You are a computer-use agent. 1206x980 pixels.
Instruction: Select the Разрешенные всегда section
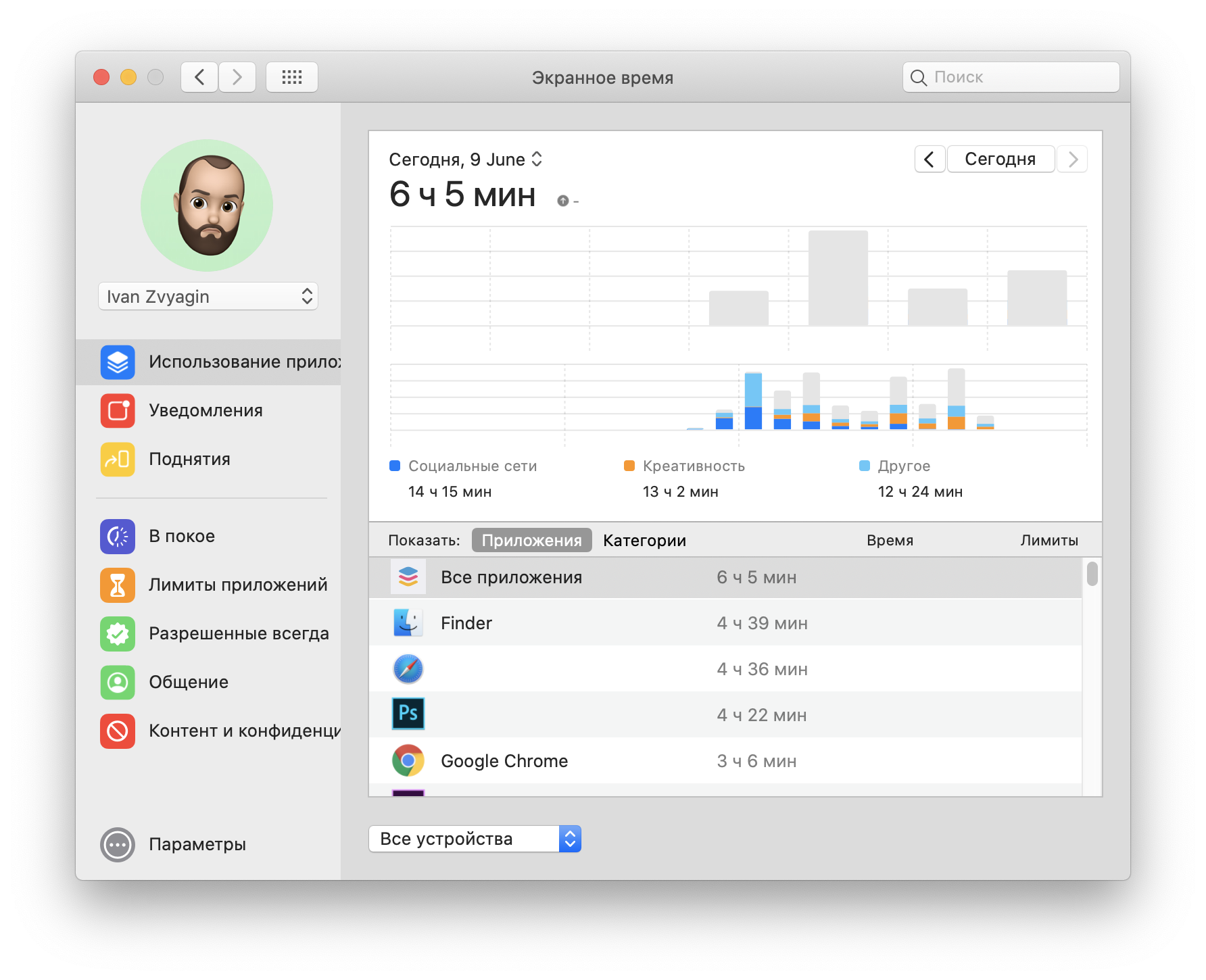tap(239, 633)
